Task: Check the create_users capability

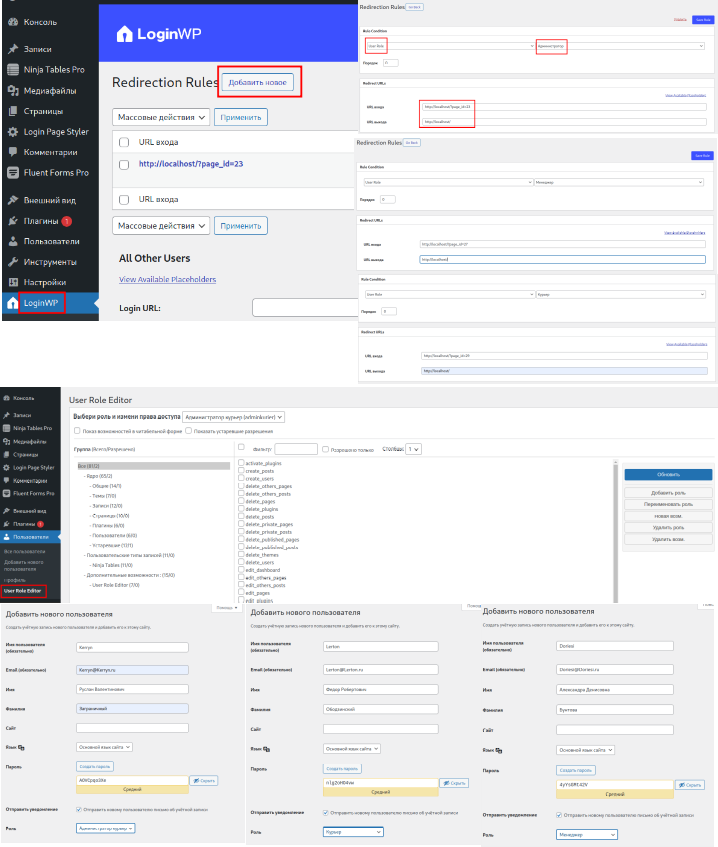Action: (x=241, y=478)
